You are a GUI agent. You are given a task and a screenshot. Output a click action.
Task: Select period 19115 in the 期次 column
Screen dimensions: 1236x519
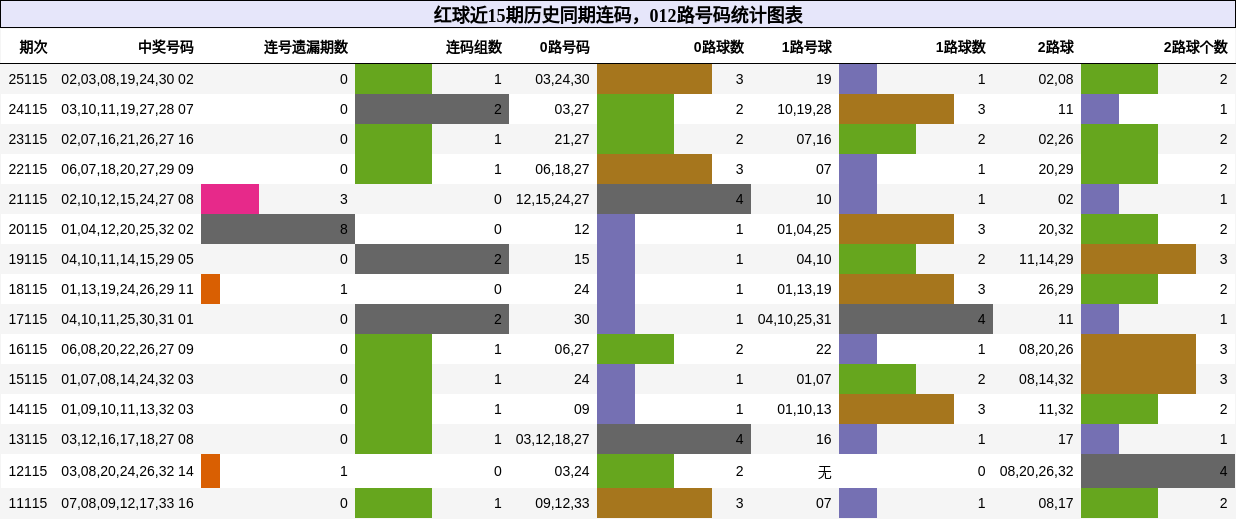[x=28, y=259]
